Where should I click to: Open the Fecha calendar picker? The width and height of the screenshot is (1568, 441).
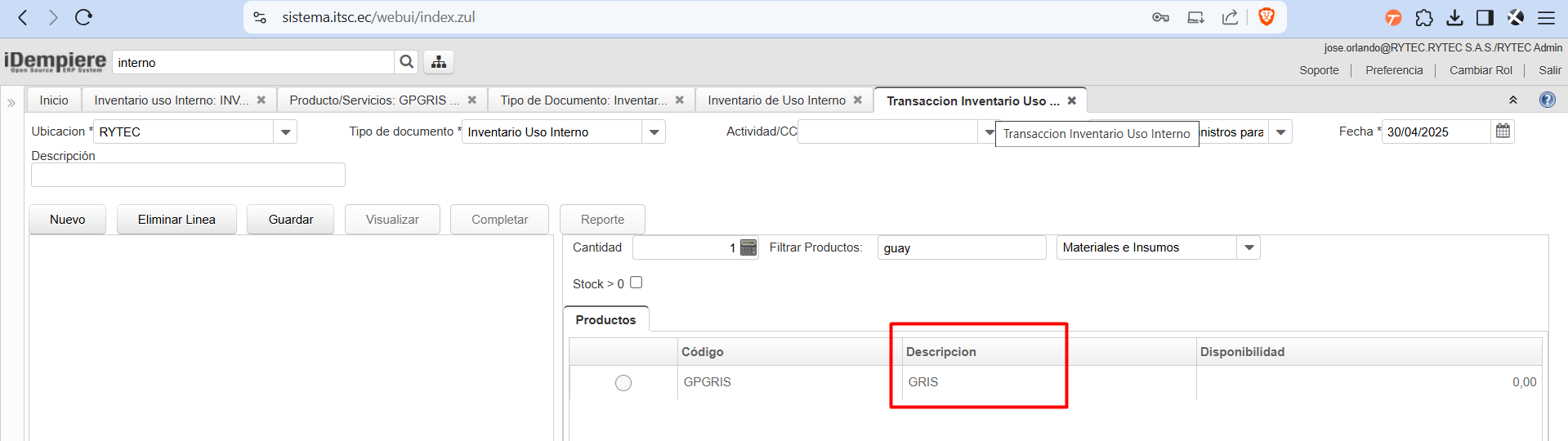(1503, 131)
